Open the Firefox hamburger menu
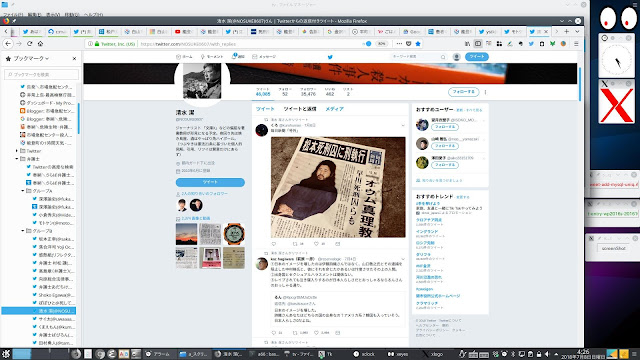 [576, 44]
